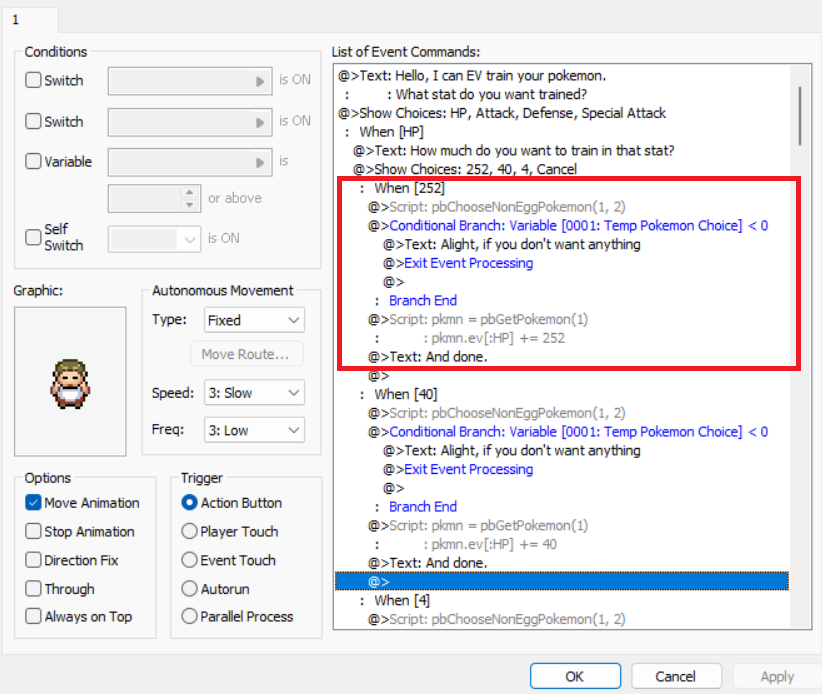Select the Autorun trigger
This screenshot has height=694, width=822.
pyautogui.click(x=189, y=589)
